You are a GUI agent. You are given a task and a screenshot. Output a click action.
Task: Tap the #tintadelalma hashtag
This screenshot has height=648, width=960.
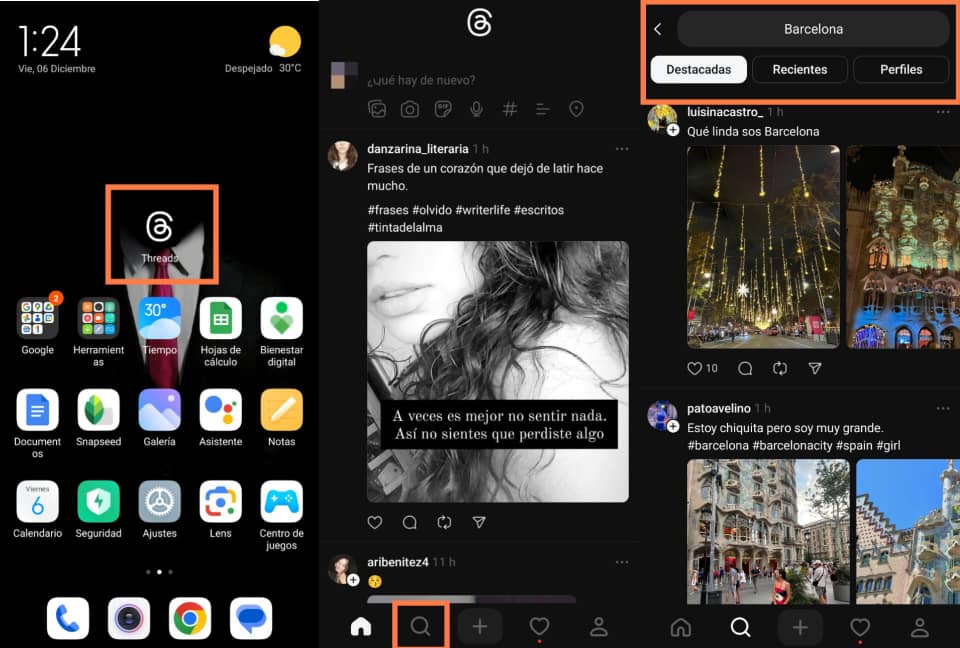pyautogui.click(x=405, y=227)
